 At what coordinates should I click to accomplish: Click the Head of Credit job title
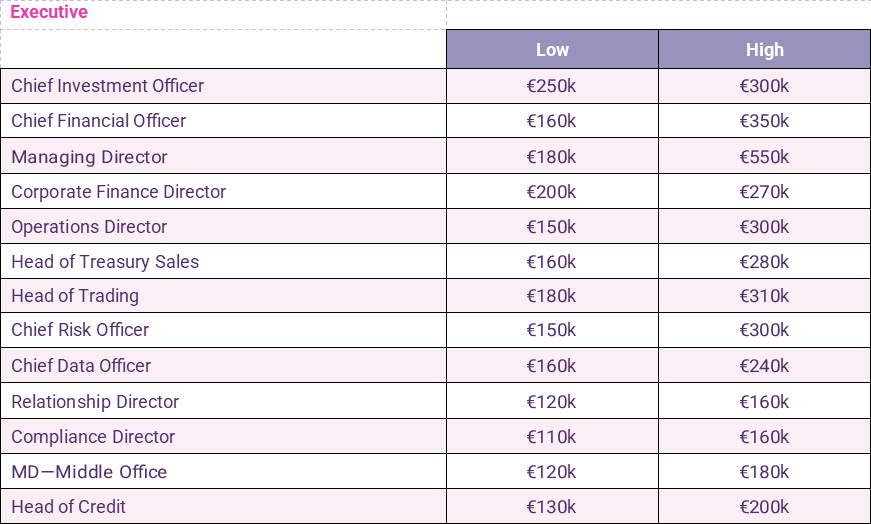[x=69, y=507]
